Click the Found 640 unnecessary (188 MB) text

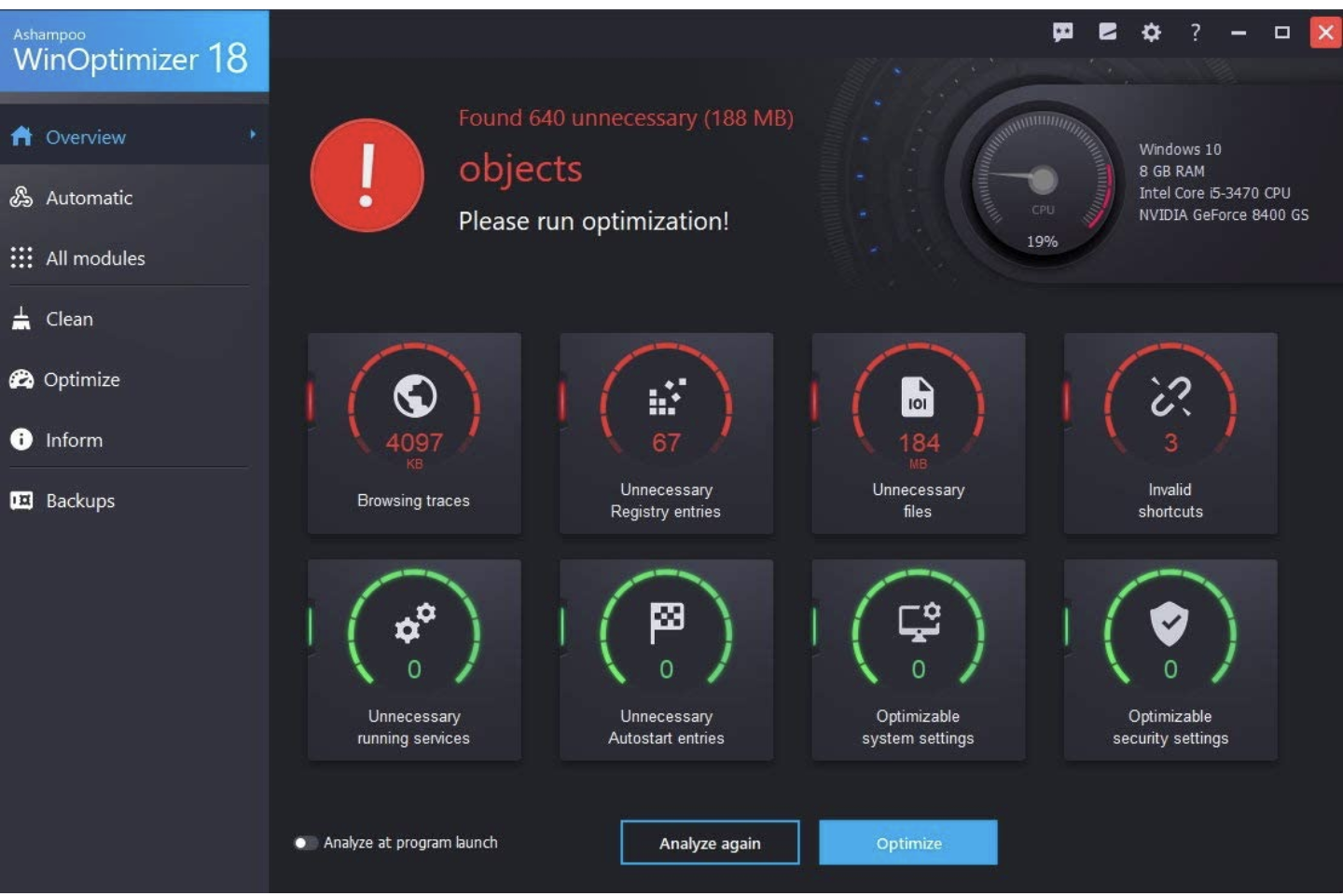click(626, 118)
